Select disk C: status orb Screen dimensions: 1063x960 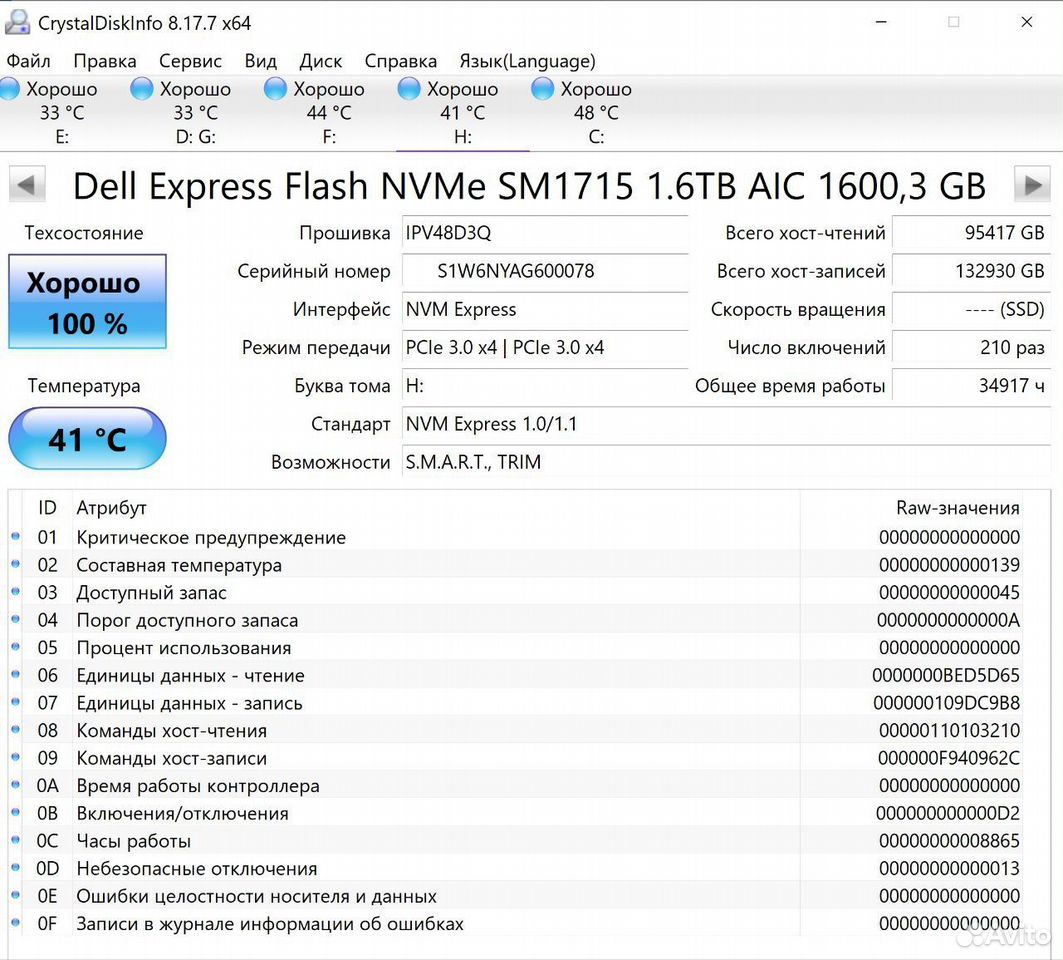click(542, 89)
